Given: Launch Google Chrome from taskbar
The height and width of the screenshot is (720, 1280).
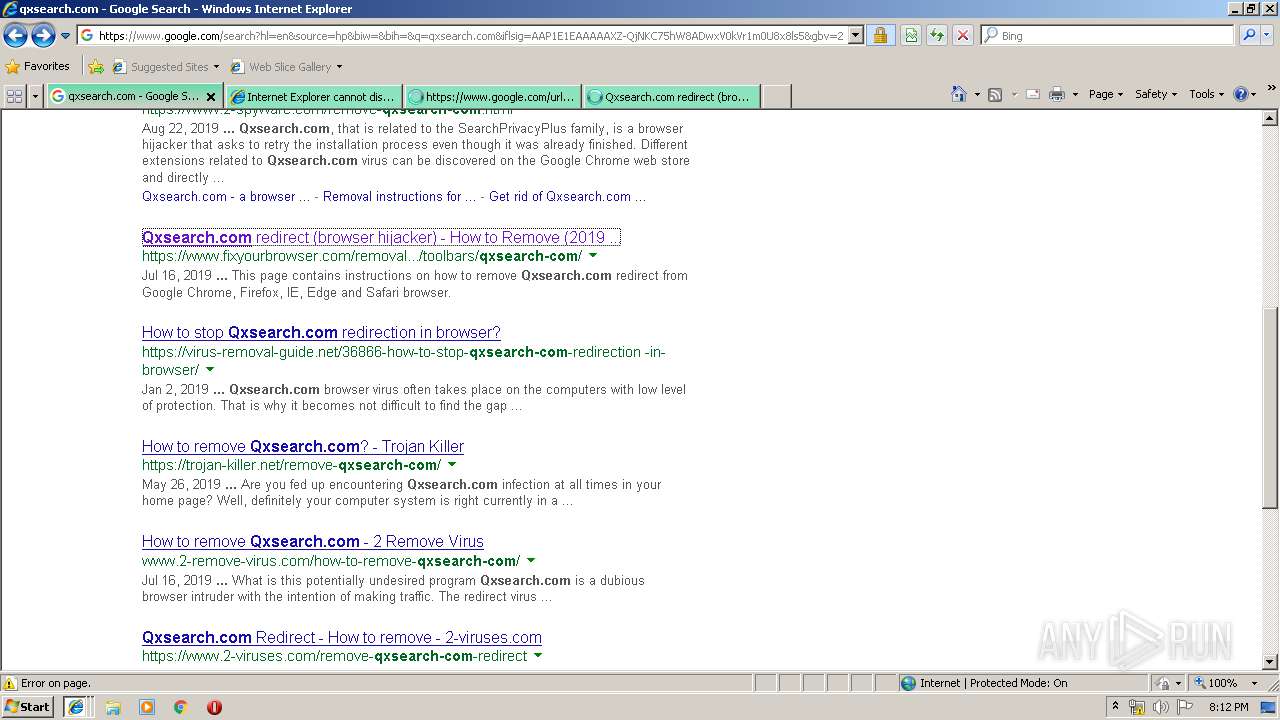Looking at the screenshot, I should point(181,707).
